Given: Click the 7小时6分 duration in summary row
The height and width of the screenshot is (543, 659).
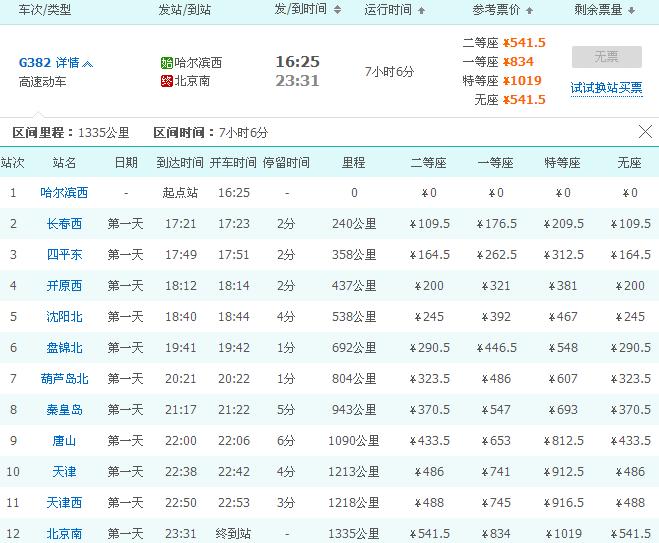Looking at the screenshot, I should tap(389, 72).
